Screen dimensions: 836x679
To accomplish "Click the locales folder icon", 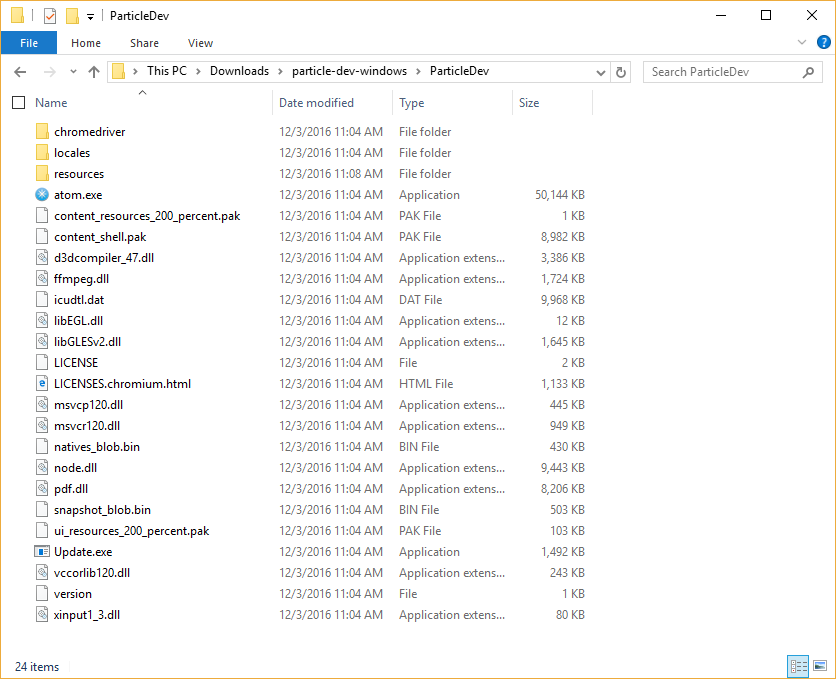I will (x=42, y=152).
